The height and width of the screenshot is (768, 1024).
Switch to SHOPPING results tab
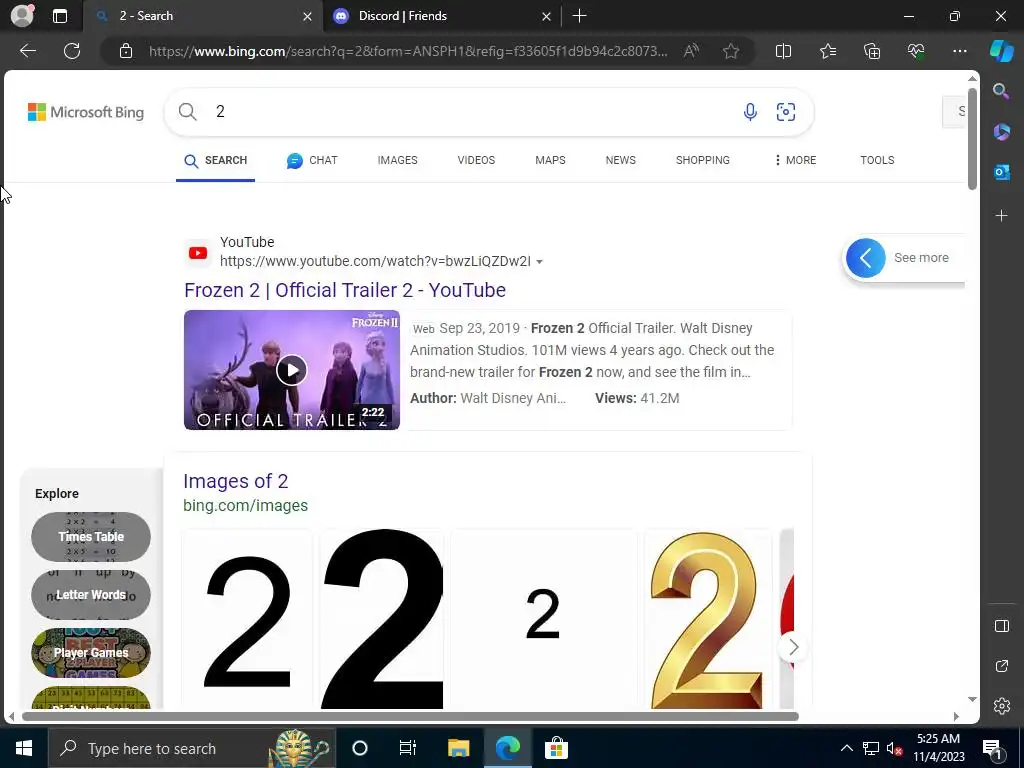click(703, 160)
